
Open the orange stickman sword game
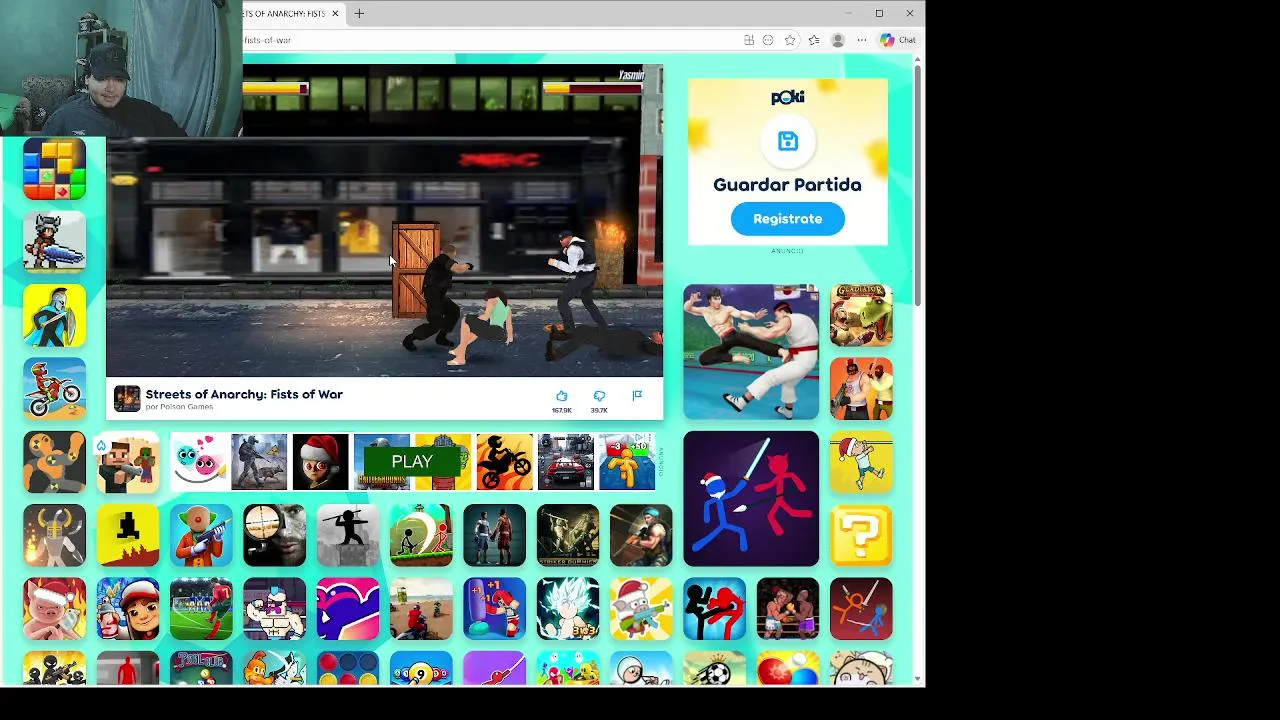click(x=861, y=609)
